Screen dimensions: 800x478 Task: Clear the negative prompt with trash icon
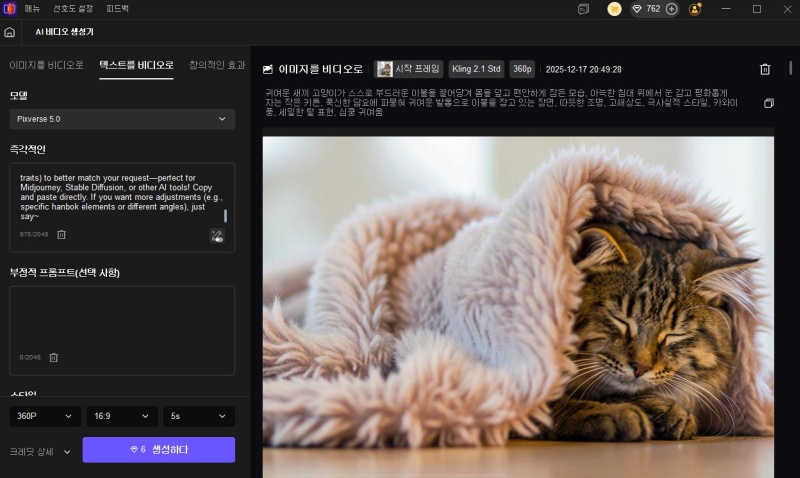(x=54, y=357)
